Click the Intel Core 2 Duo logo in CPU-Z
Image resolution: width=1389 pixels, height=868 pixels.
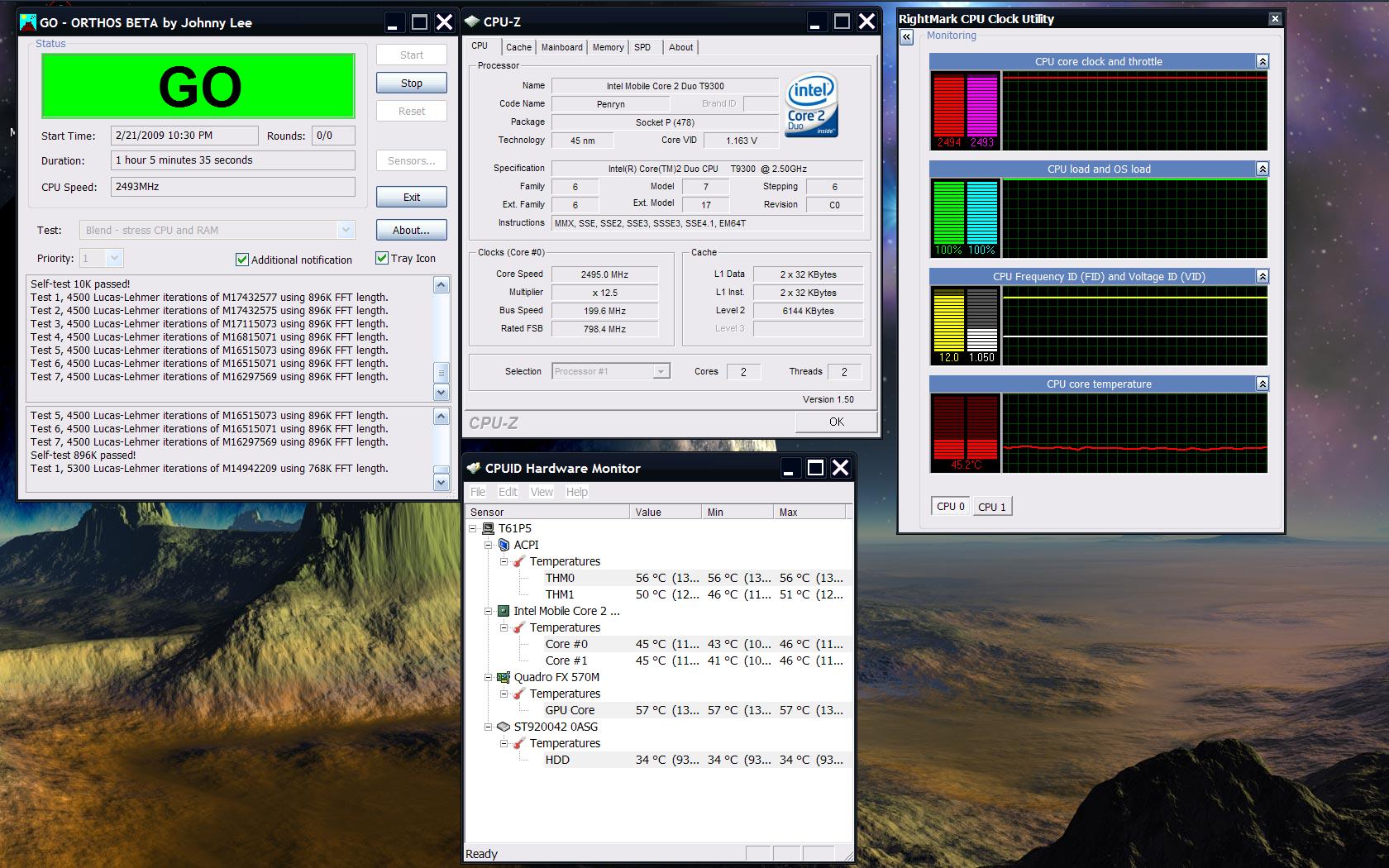click(811, 106)
